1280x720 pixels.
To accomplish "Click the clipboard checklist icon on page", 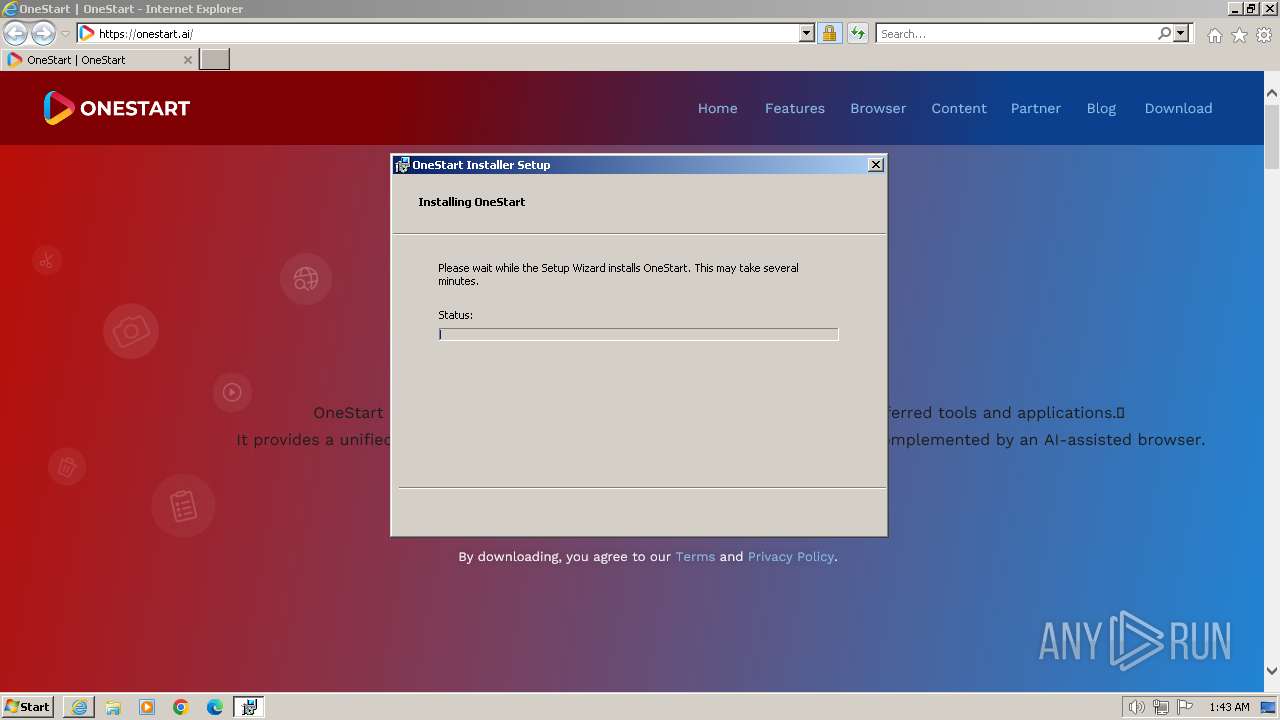I will click(183, 505).
